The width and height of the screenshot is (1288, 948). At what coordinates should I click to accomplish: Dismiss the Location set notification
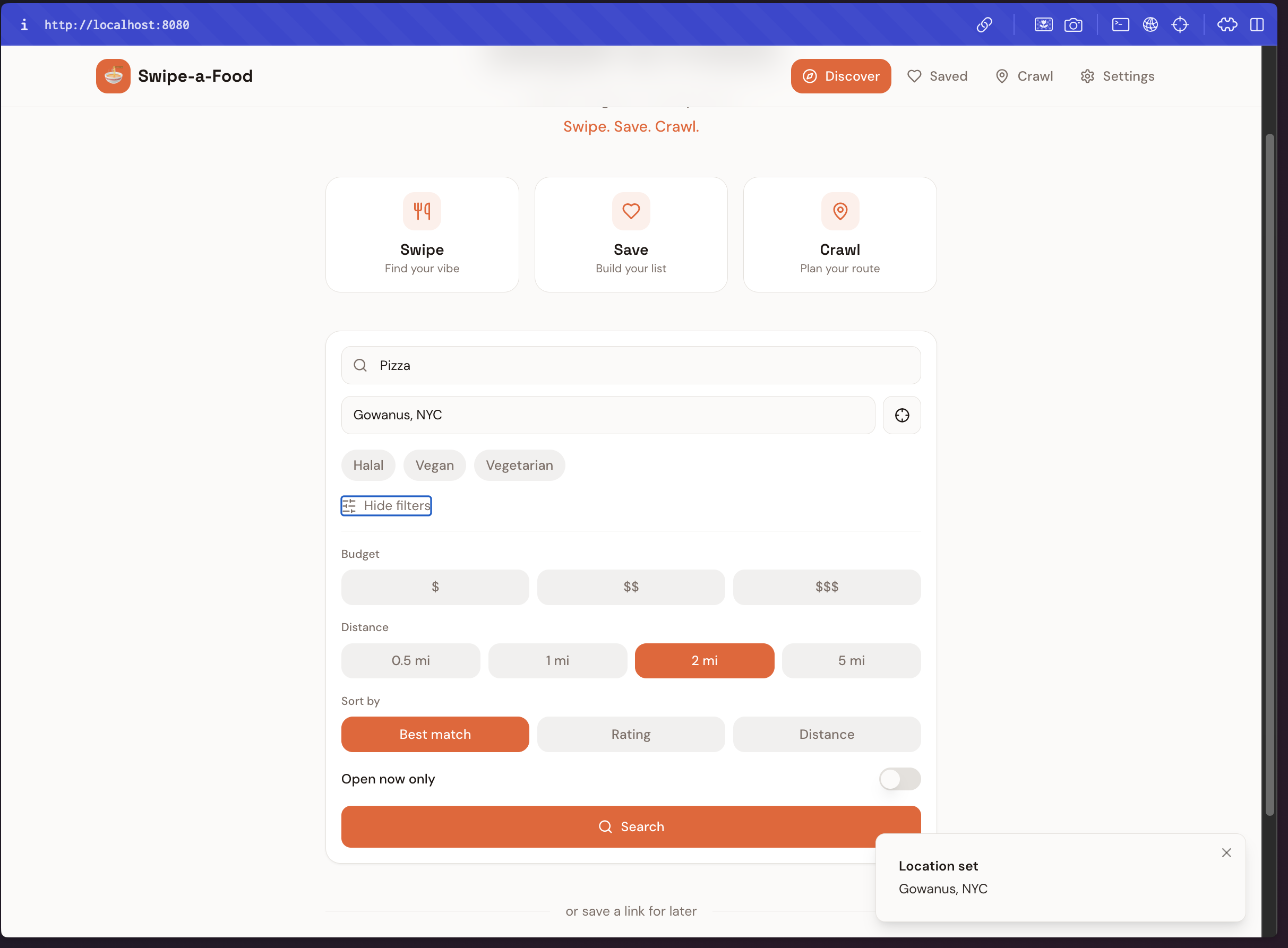coord(1226,853)
